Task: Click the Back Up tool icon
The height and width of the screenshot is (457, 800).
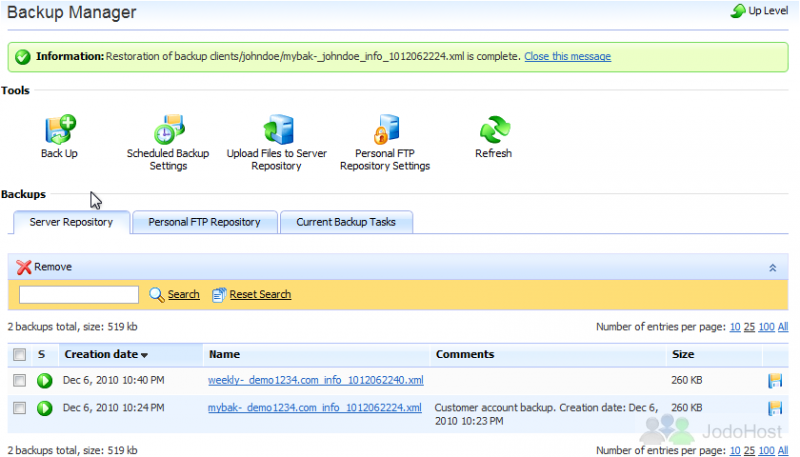Action: (59, 130)
